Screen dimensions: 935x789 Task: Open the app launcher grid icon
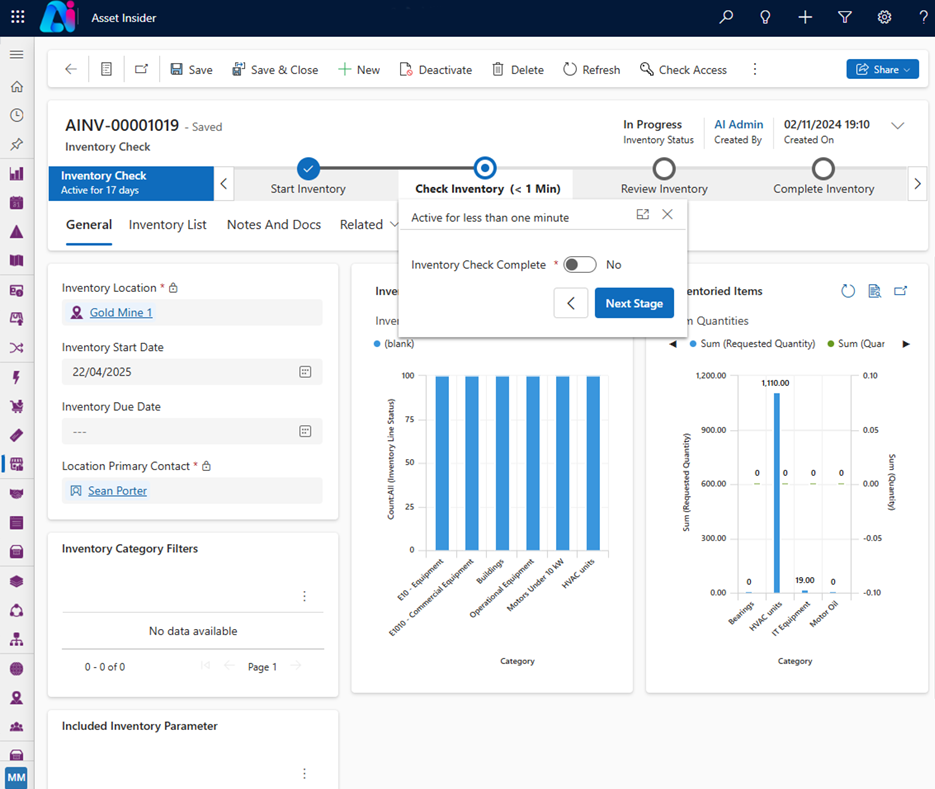pyautogui.click(x=18, y=17)
